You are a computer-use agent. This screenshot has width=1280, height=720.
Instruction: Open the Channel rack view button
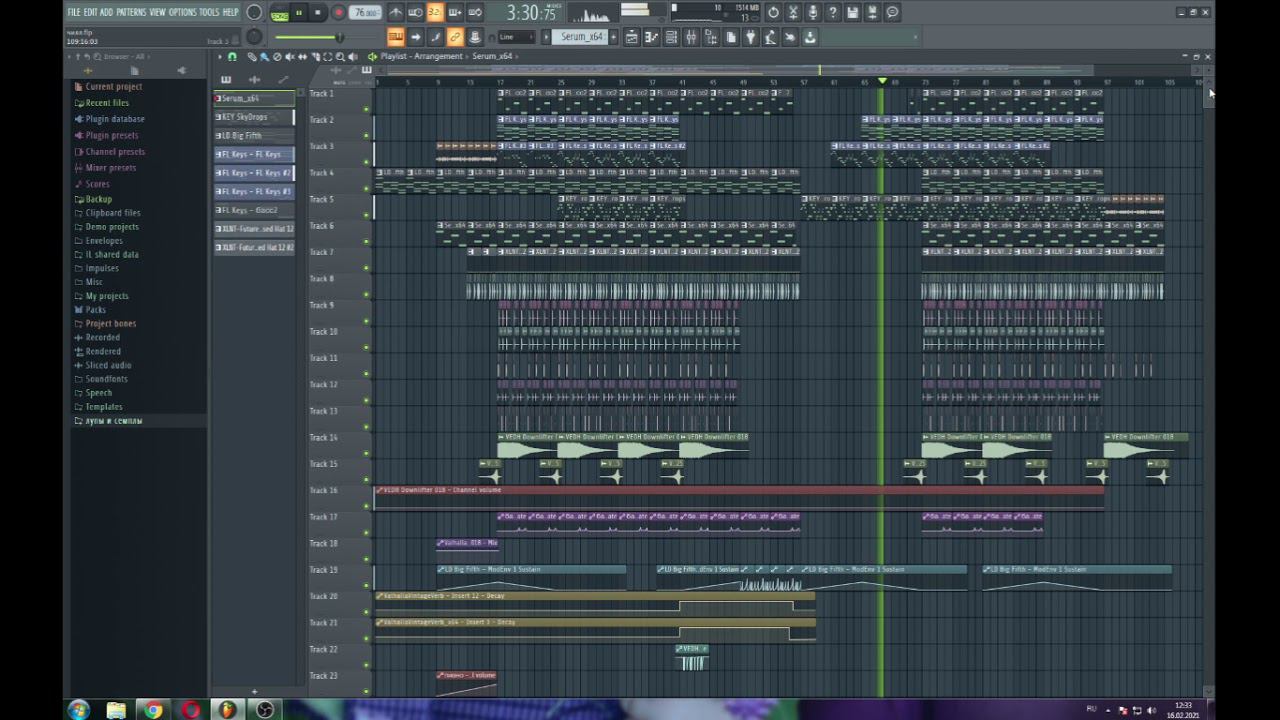pyautogui.click(x=671, y=37)
